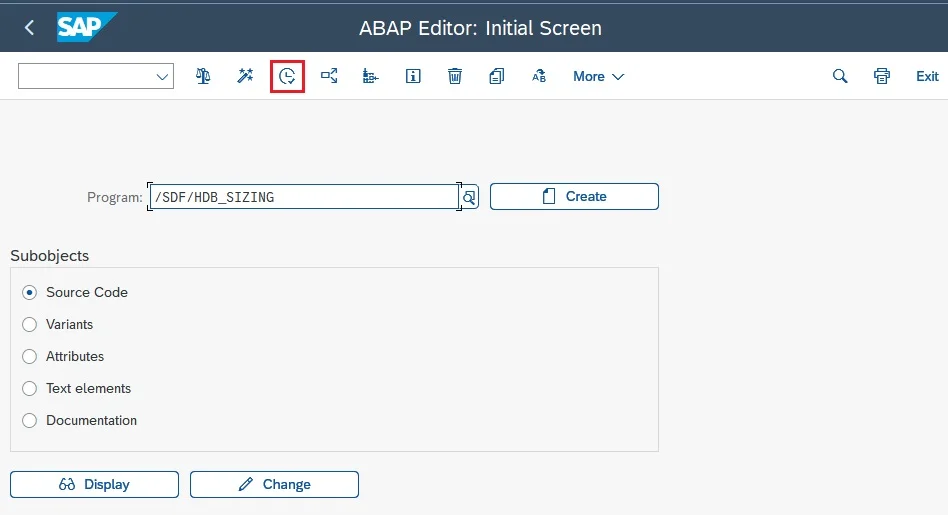Click the print icon
948x515 pixels.
(x=881, y=76)
